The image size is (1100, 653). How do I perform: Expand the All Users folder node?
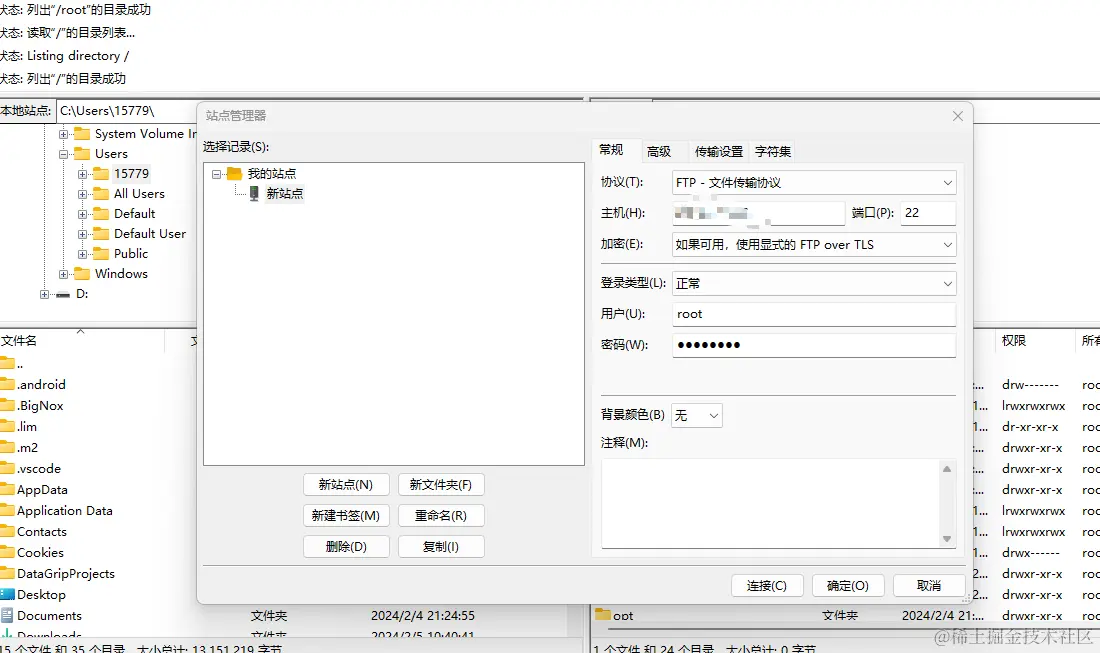click(x=83, y=194)
